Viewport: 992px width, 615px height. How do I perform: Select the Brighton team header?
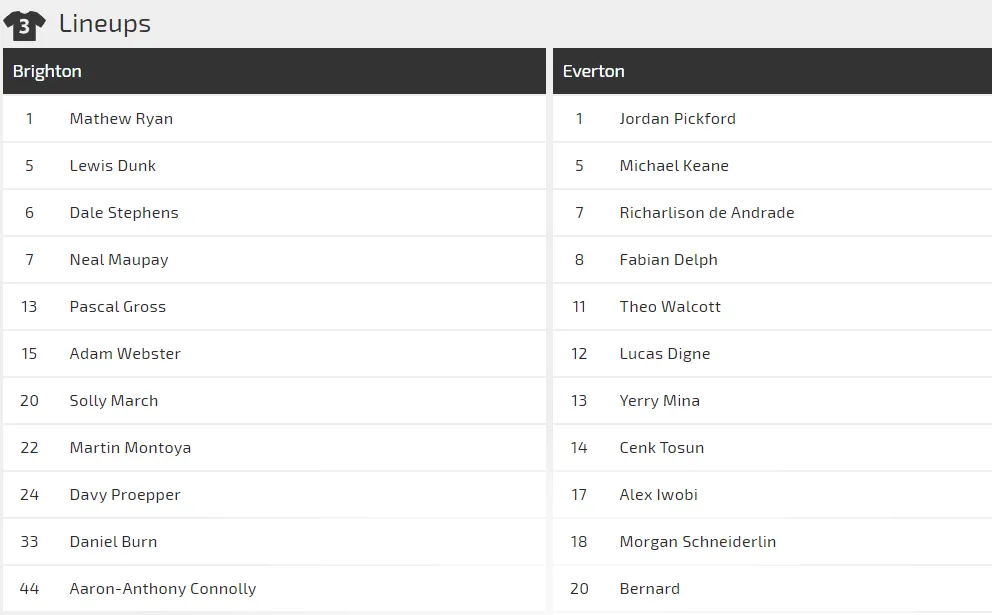[x=47, y=71]
